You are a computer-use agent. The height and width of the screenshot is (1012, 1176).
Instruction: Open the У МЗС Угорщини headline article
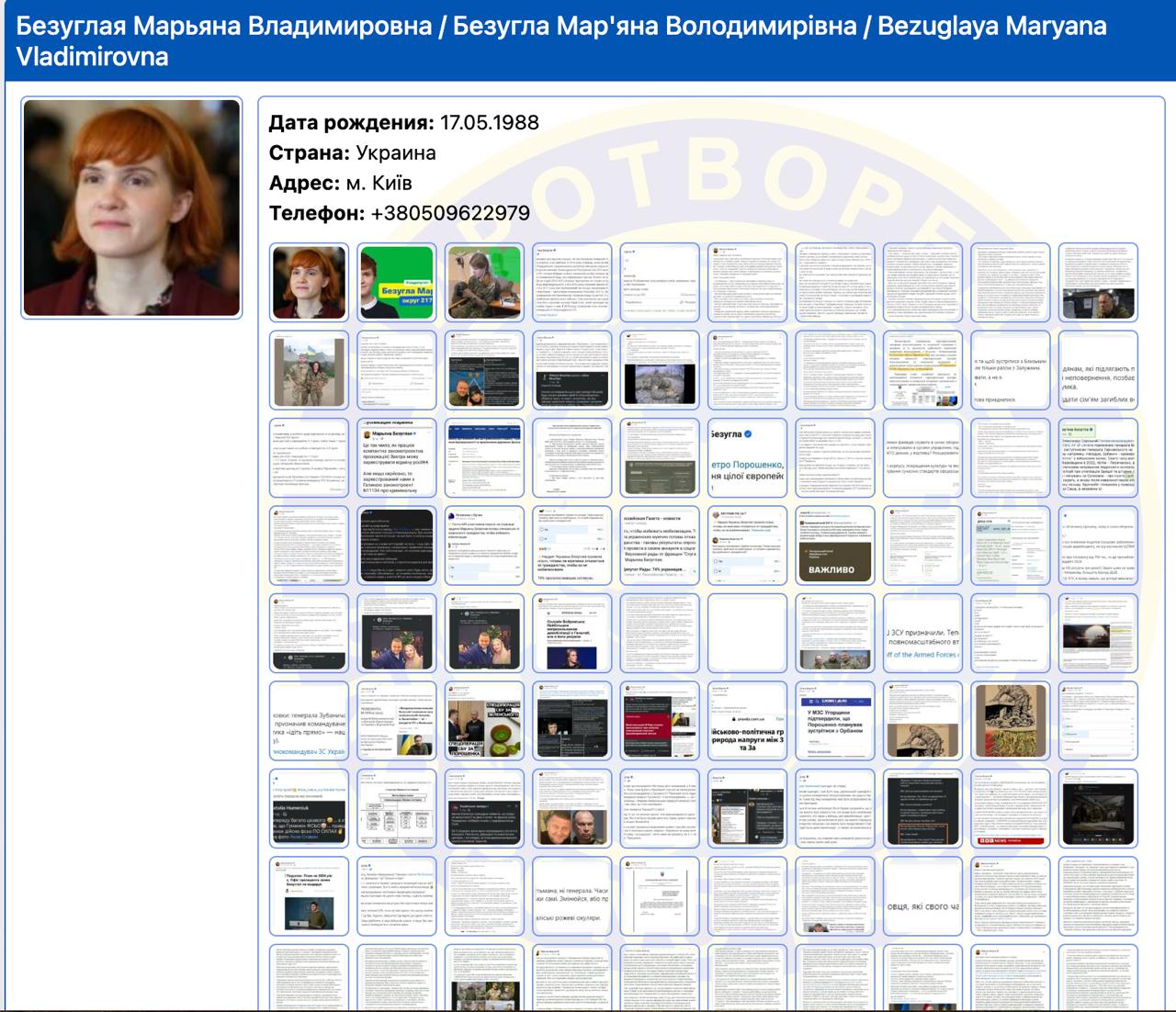pos(834,722)
